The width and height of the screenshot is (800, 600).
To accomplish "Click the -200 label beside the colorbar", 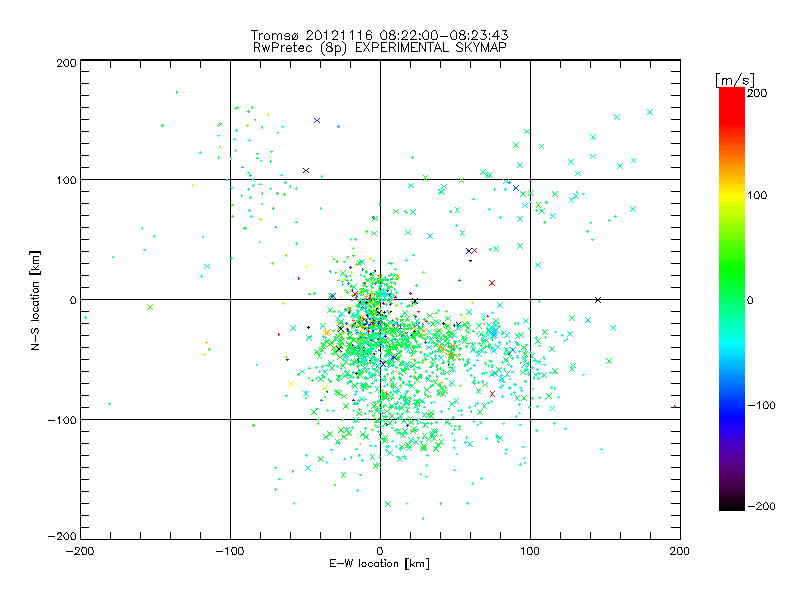I will tap(761, 506).
